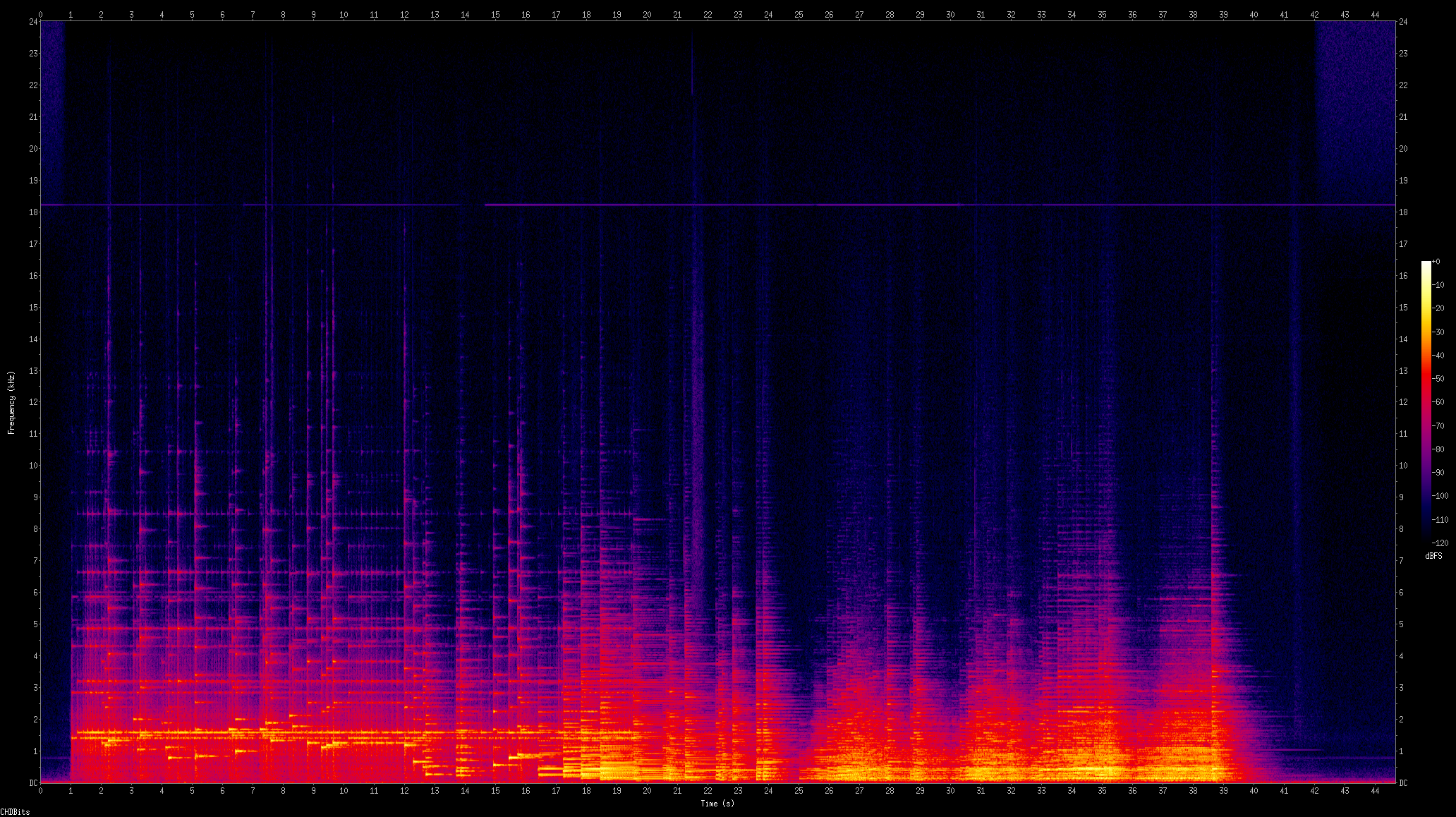Click the 10 kHz label on right frequency axis

pyautogui.click(x=1403, y=466)
